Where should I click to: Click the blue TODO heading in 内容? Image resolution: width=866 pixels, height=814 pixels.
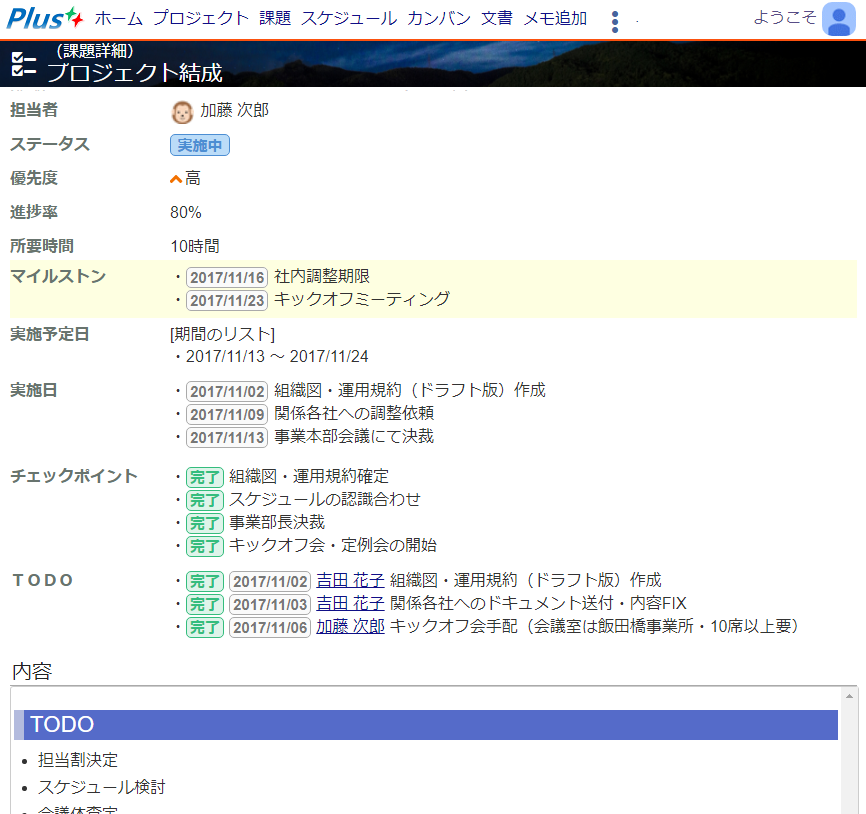pyautogui.click(x=426, y=725)
